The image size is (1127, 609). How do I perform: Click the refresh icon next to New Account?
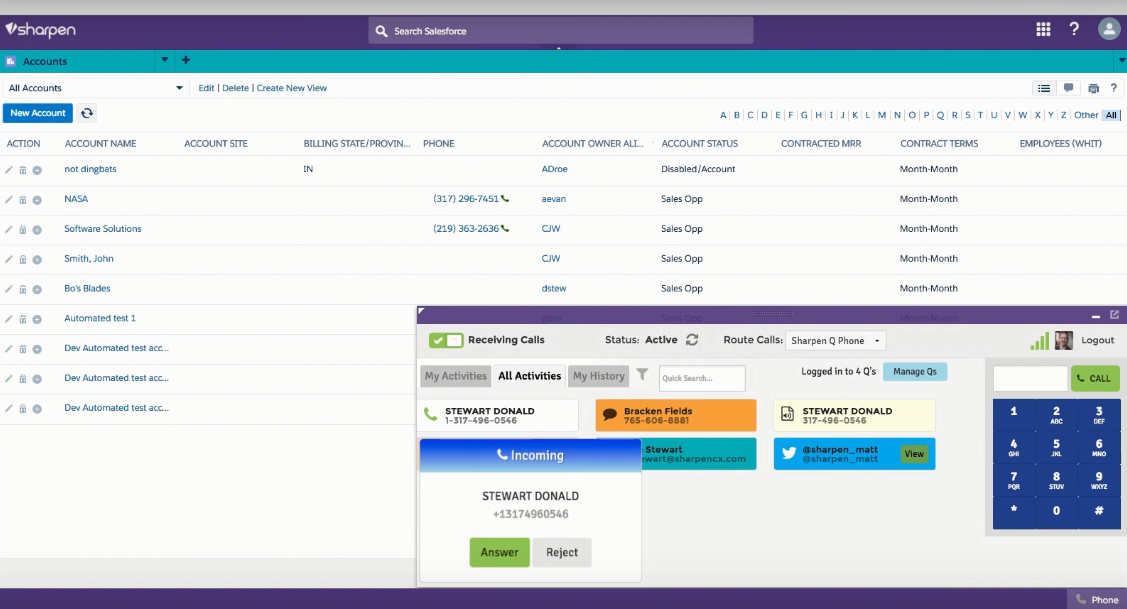click(87, 113)
